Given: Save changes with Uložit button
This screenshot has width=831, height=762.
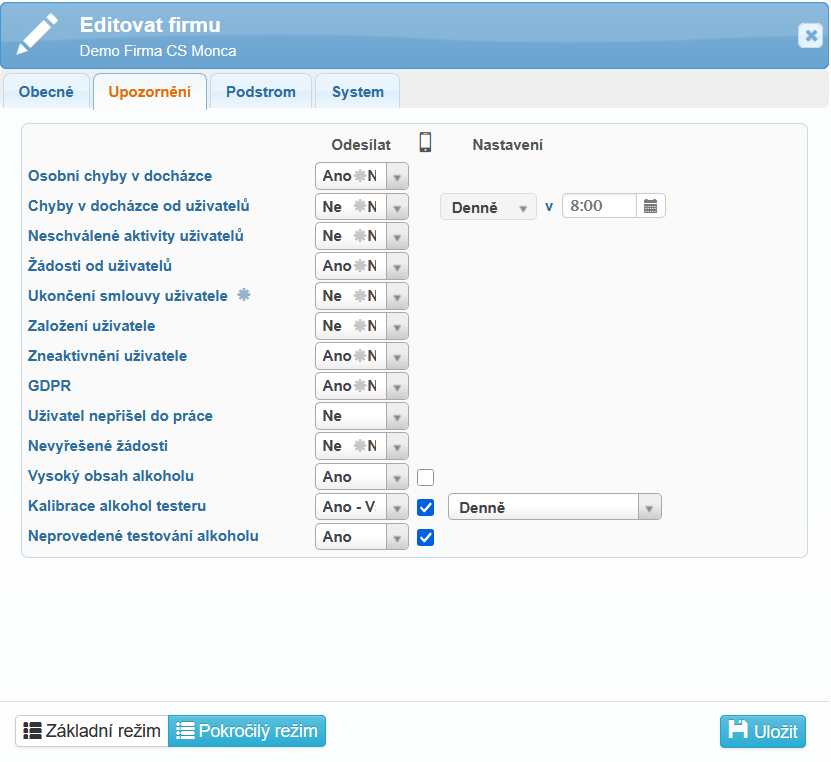Looking at the screenshot, I should 762,731.
